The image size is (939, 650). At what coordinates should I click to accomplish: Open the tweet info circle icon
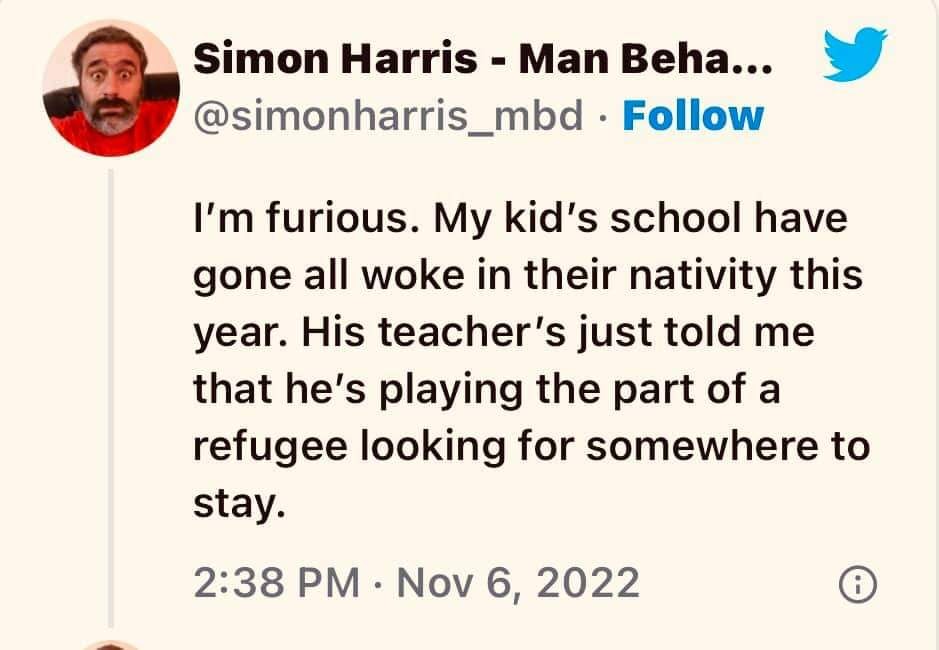click(858, 585)
